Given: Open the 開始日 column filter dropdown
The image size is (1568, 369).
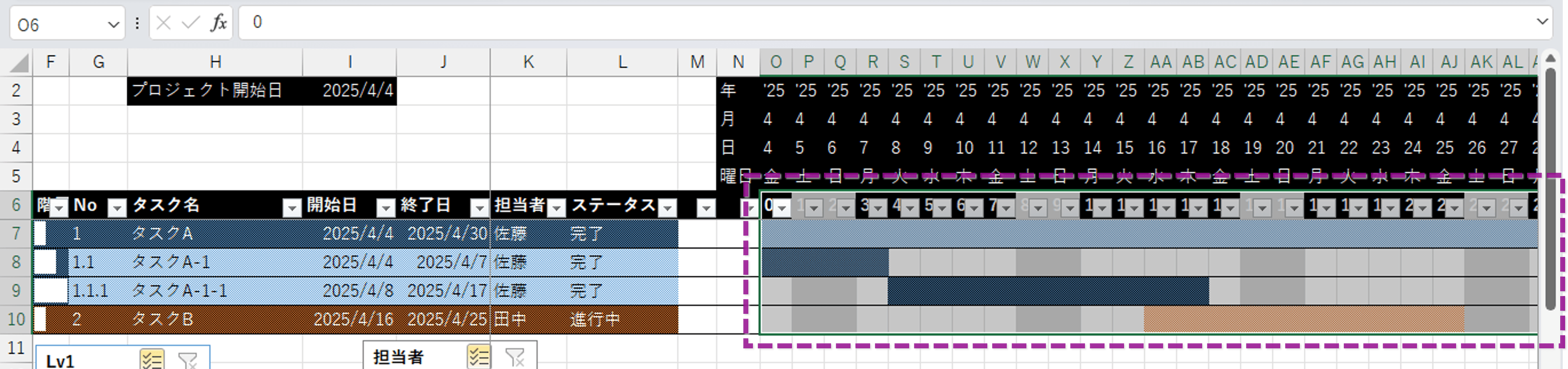Looking at the screenshot, I should (386, 208).
